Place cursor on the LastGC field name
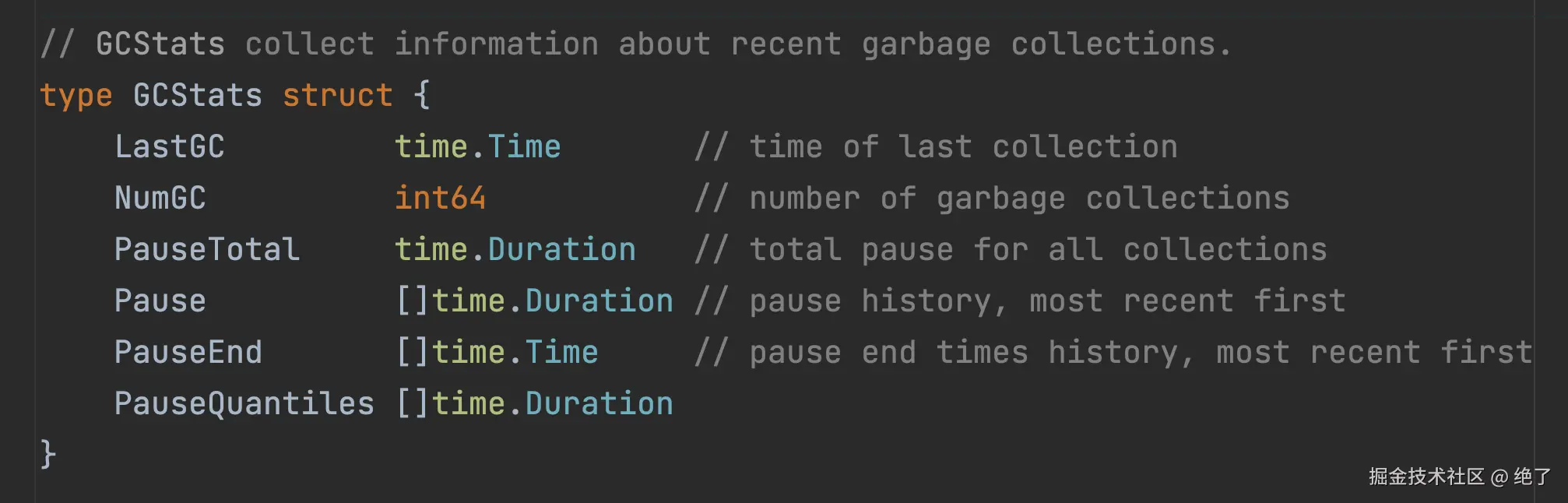Image resolution: width=1568 pixels, height=503 pixels. pyautogui.click(x=169, y=147)
